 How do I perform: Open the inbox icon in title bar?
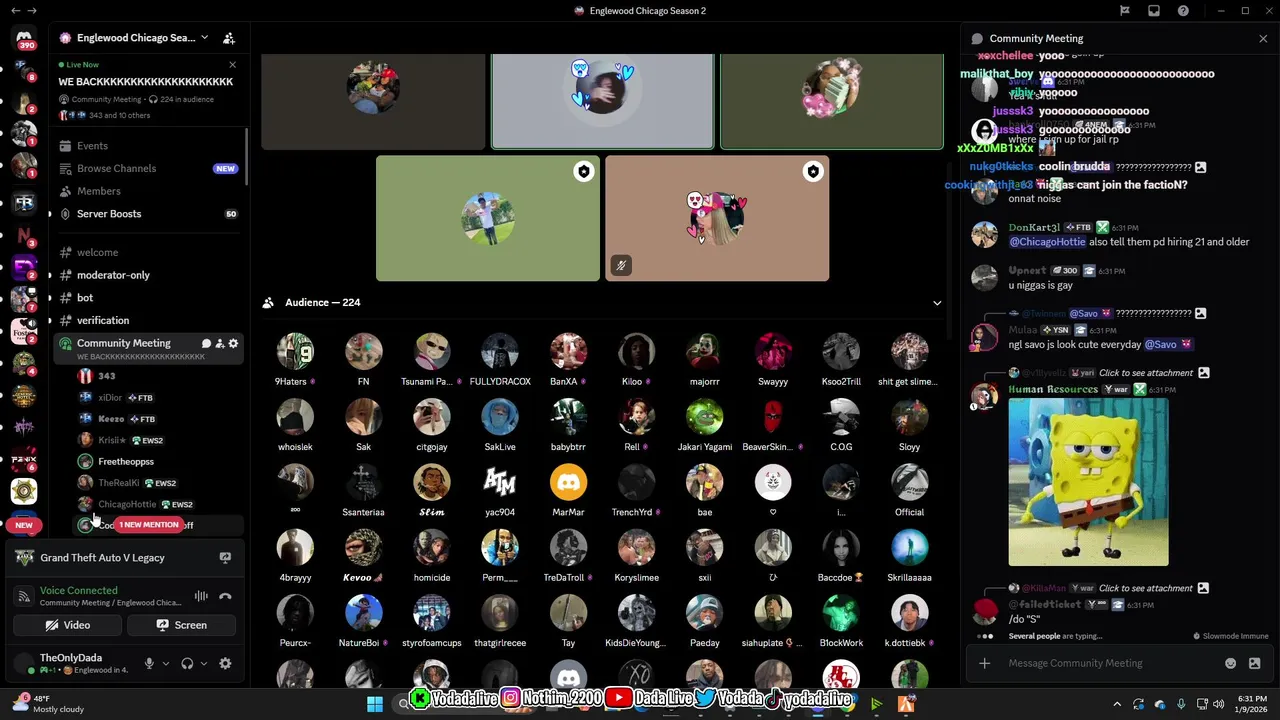pos(1154,11)
